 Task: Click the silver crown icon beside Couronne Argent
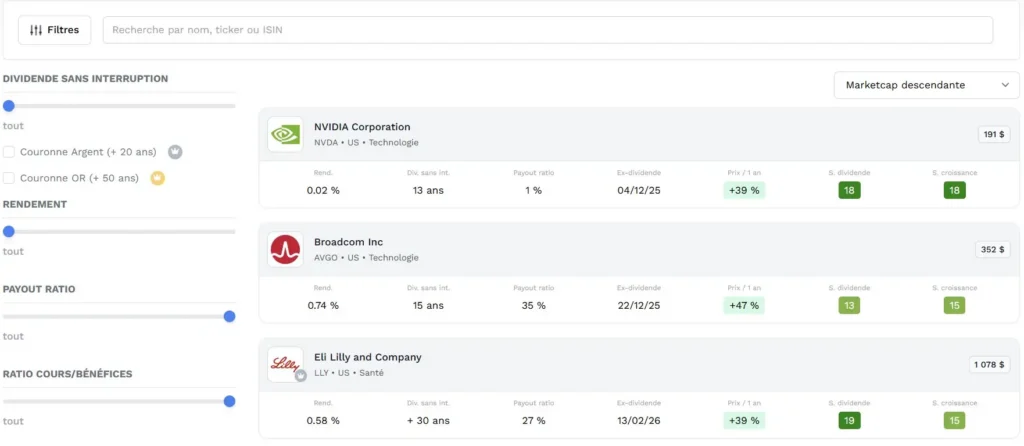pos(175,152)
